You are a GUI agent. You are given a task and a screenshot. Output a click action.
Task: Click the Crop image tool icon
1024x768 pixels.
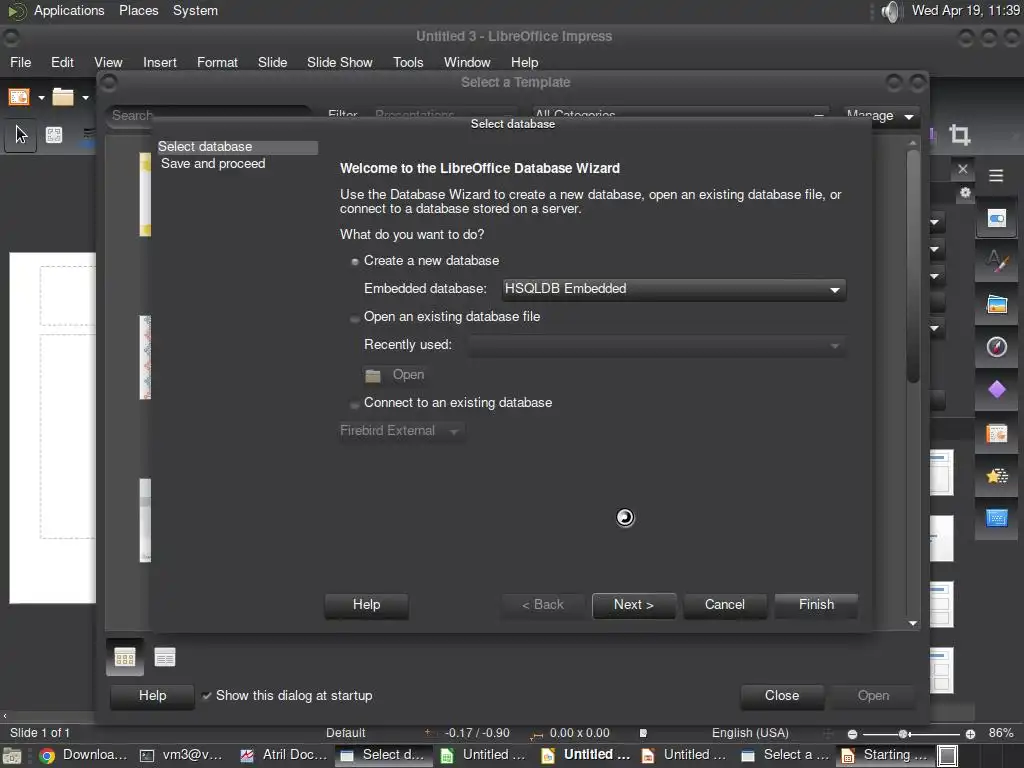pyautogui.click(x=959, y=135)
